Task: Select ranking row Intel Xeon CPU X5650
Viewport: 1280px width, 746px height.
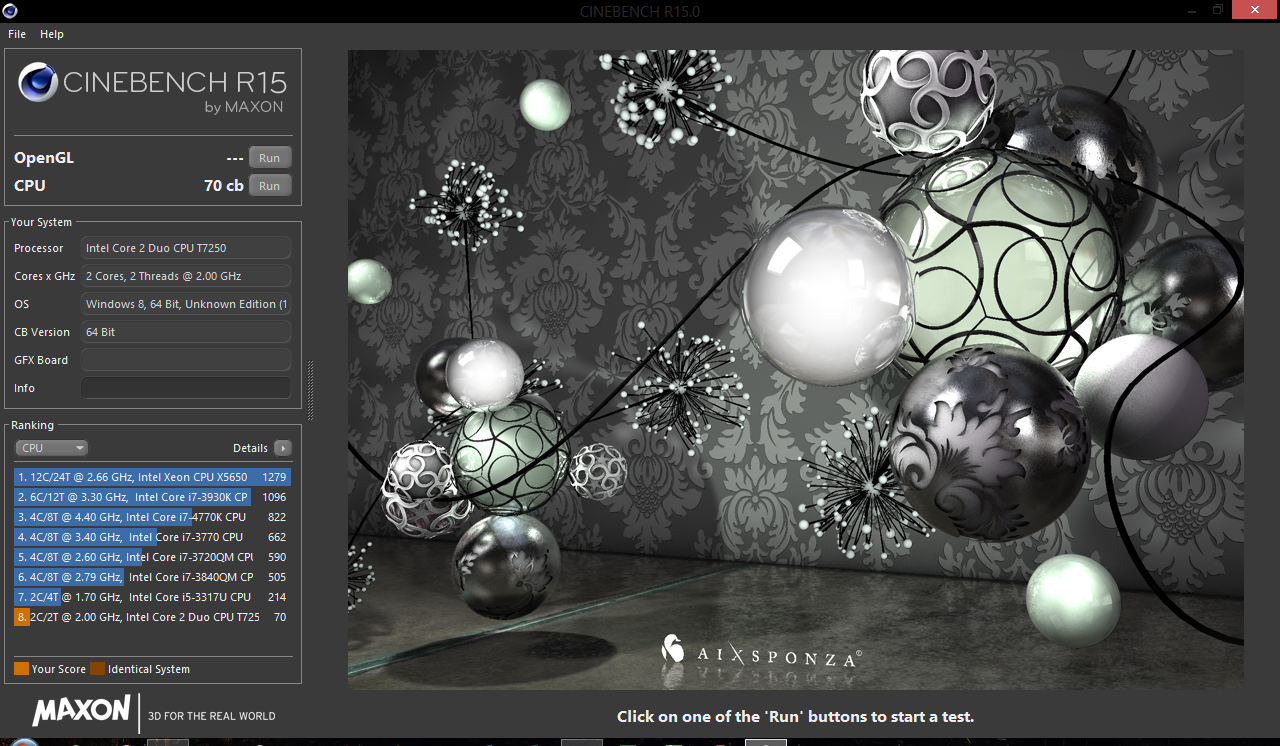Action: pyautogui.click(x=152, y=477)
